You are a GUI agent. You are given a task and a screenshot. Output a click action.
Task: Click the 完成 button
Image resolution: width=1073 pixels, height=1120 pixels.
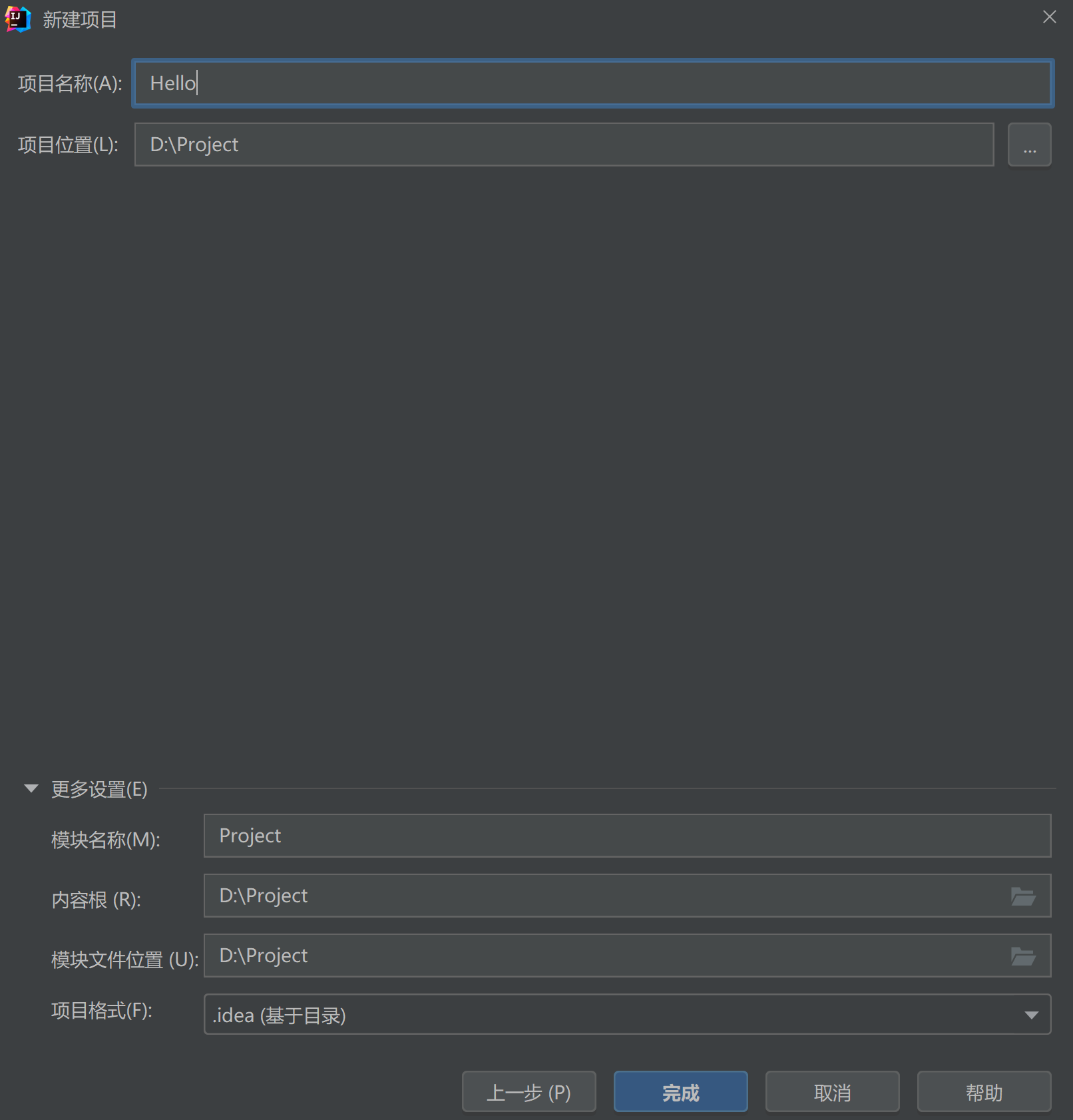point(680,1091)
